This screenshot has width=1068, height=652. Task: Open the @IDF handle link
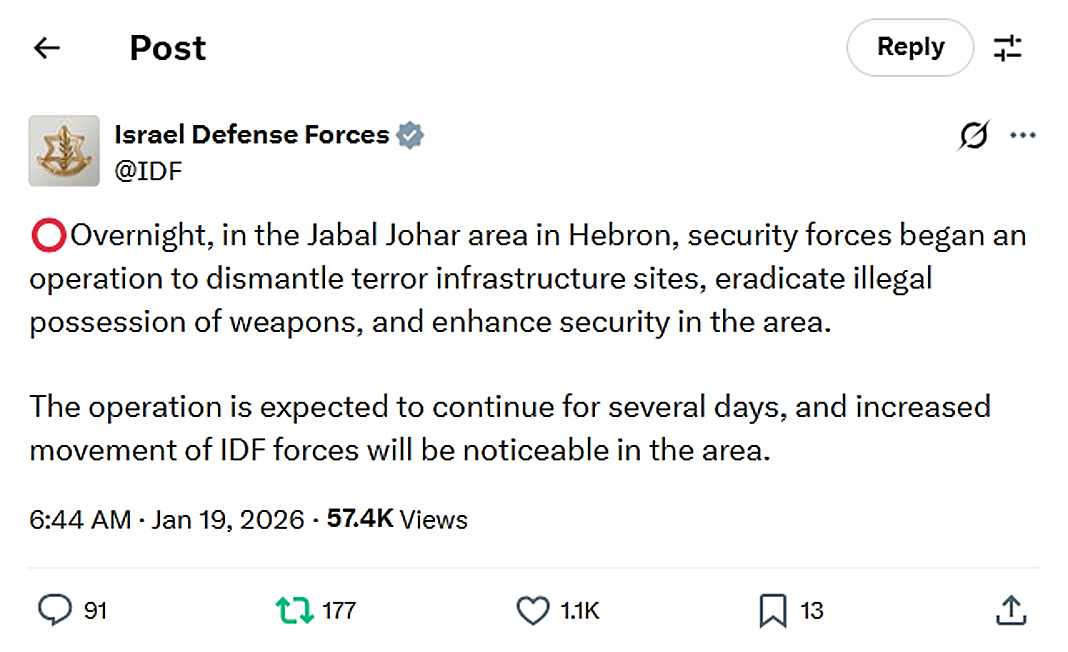148,170
